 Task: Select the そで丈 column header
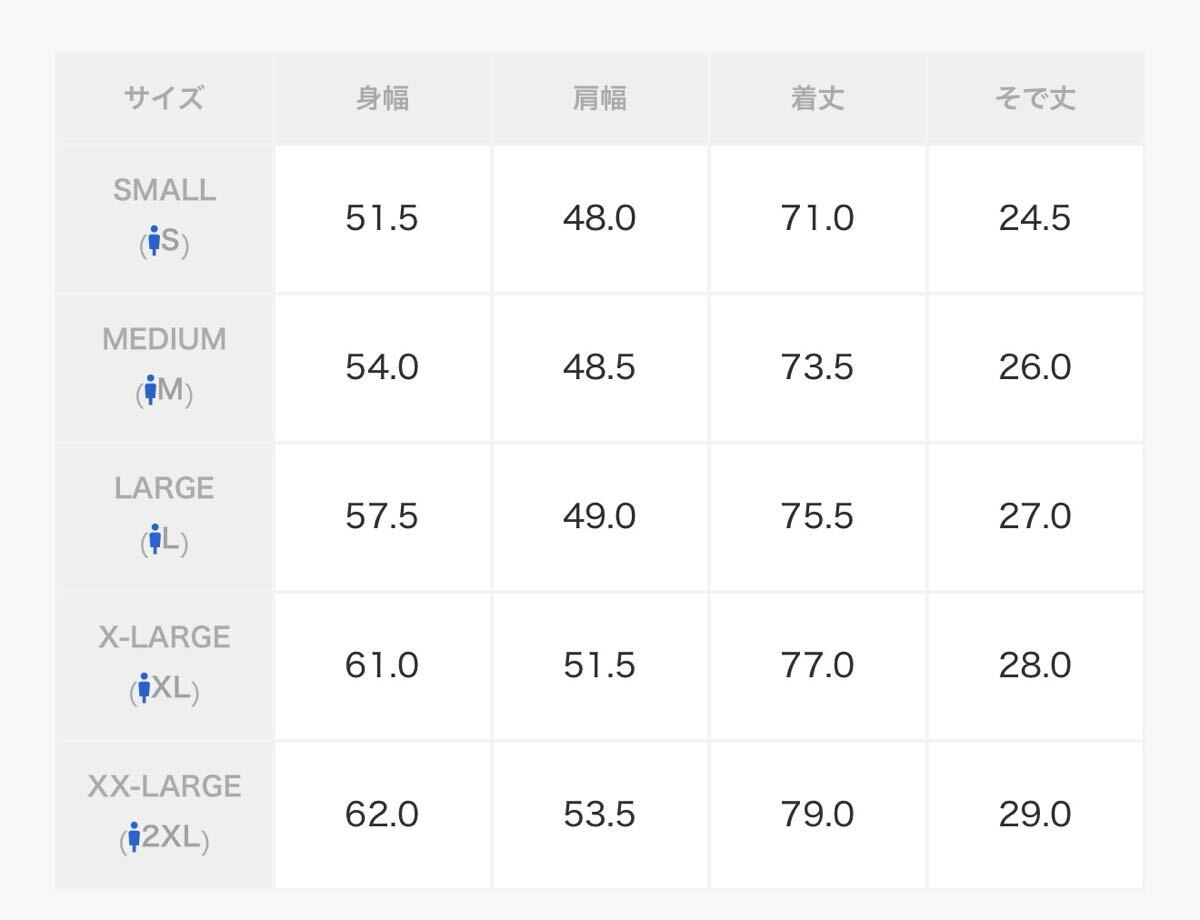point(1035,98)
